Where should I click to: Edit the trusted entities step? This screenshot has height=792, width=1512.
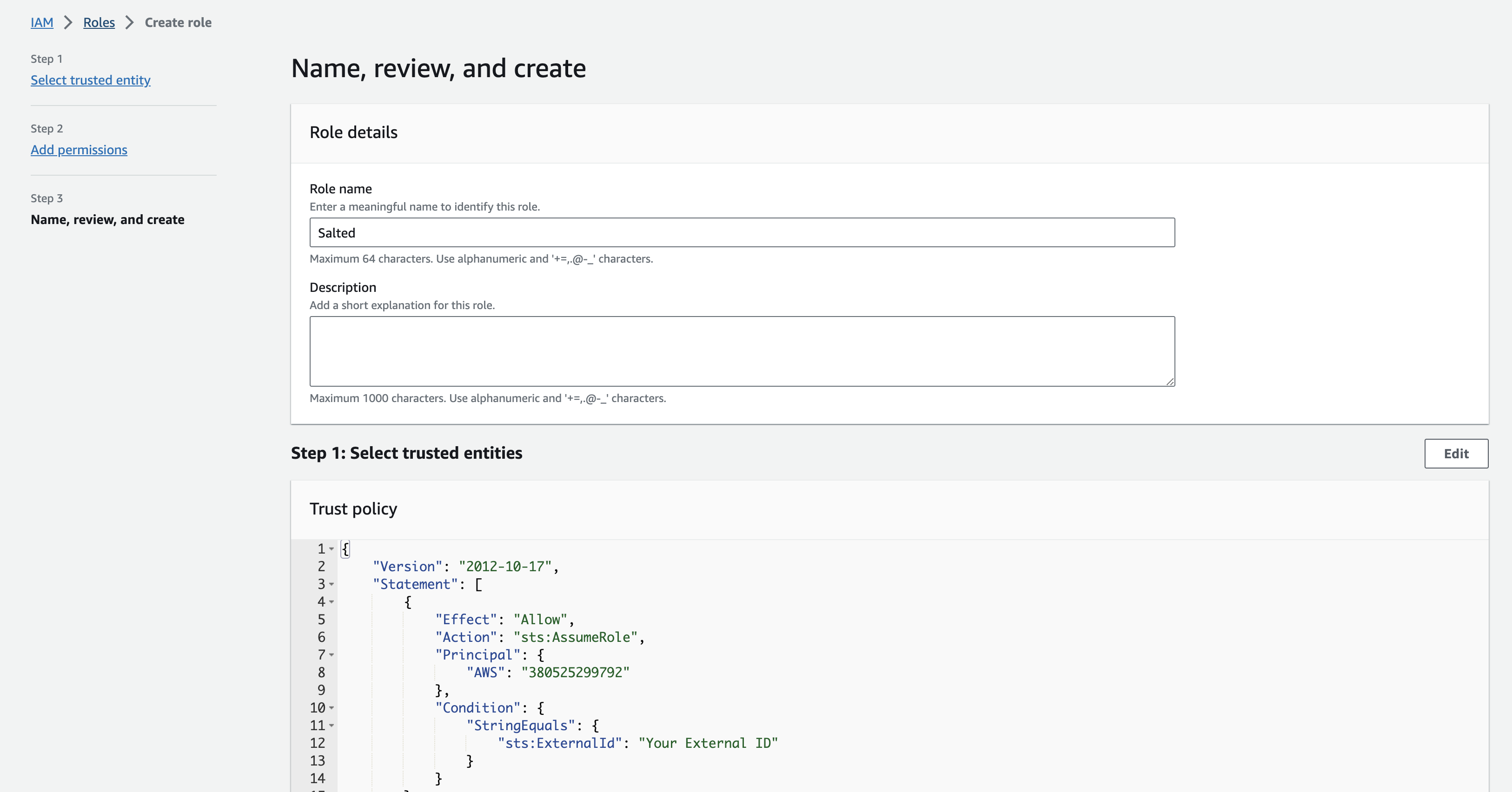(1456, 454)
